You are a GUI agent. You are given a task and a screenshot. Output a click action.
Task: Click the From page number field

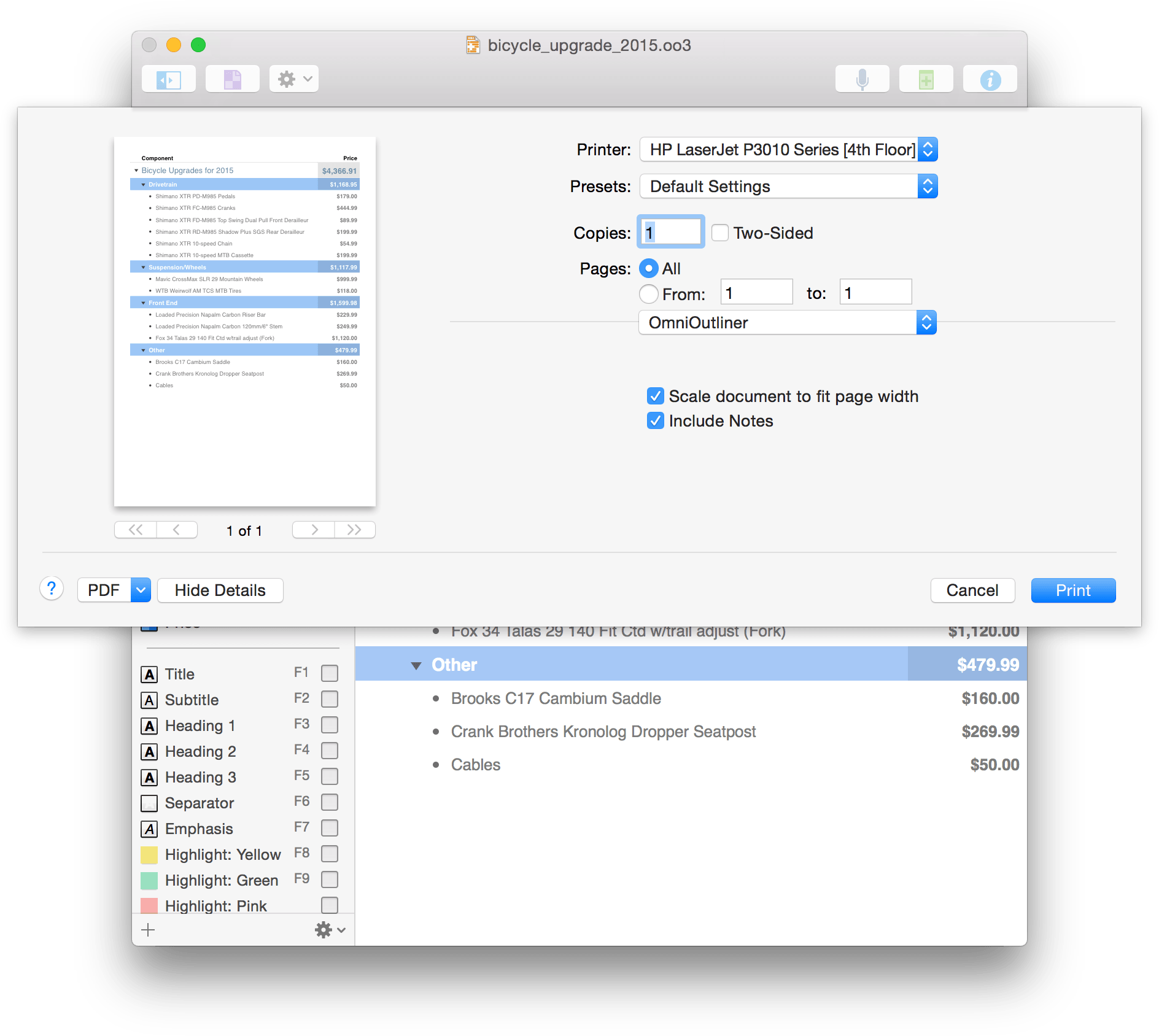(757, 293)
